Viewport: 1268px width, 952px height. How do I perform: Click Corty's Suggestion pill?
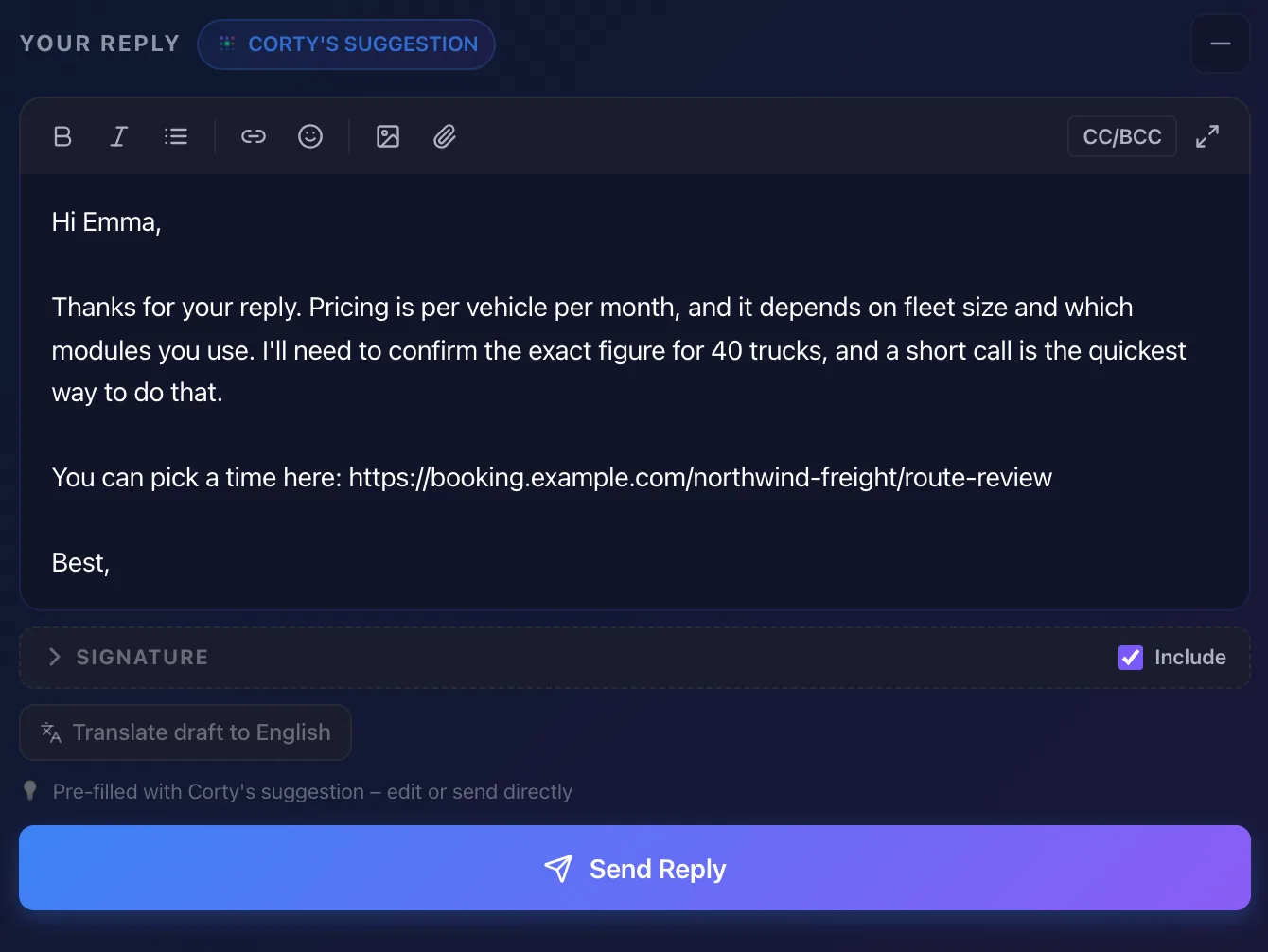(x=346, y=44)
